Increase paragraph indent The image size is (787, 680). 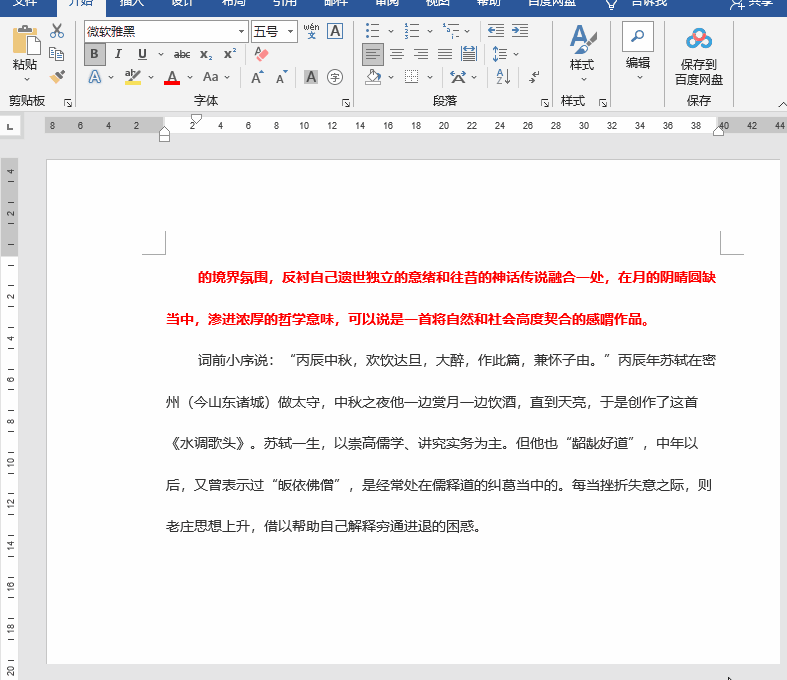[520, 31]
